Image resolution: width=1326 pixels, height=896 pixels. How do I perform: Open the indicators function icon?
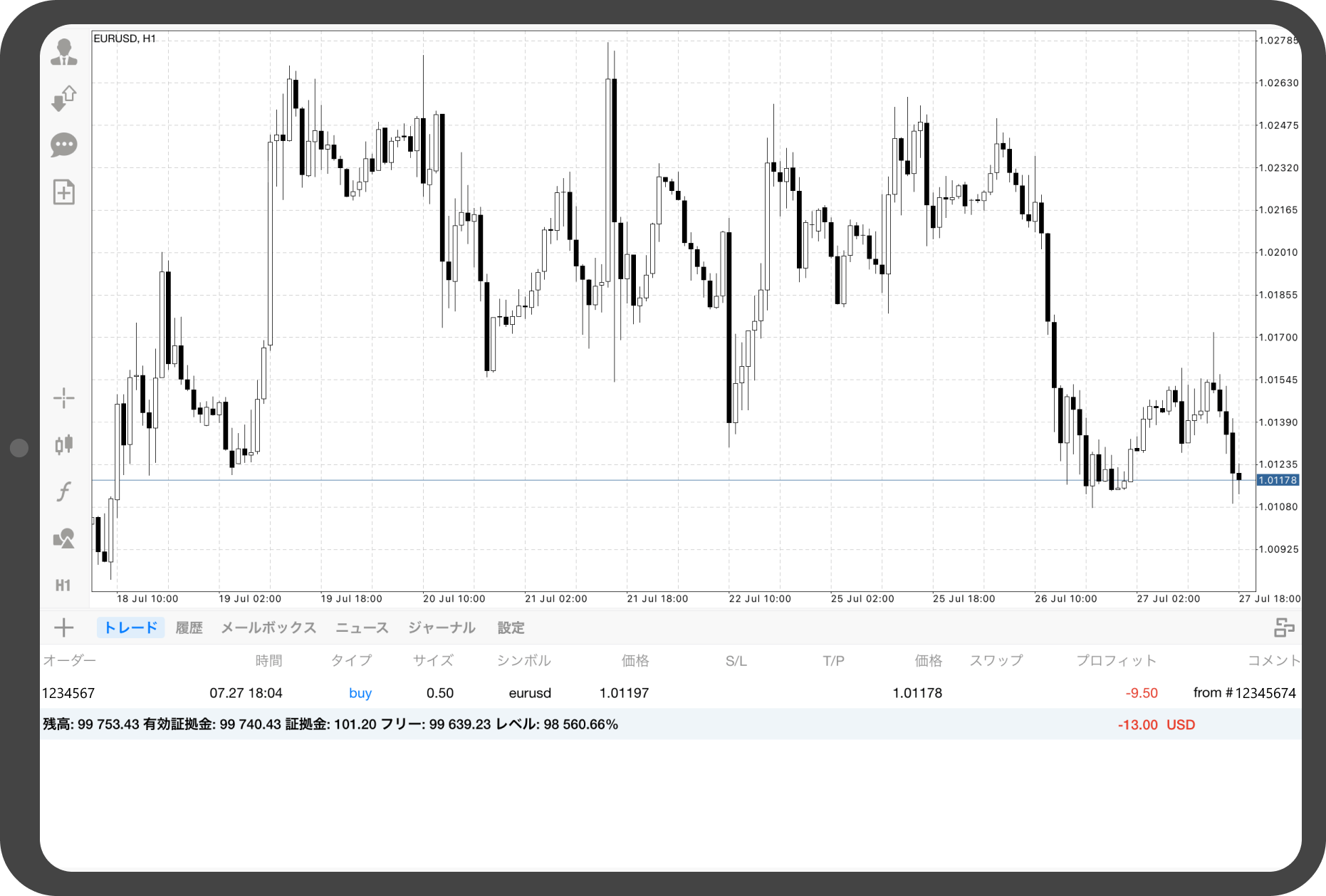(64, 491)
